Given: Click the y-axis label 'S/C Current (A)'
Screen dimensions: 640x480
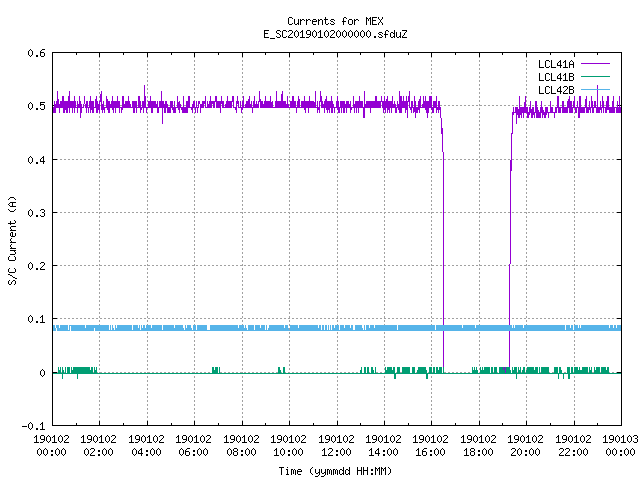Looking at the screenshot, I should [x=12, y=240].
